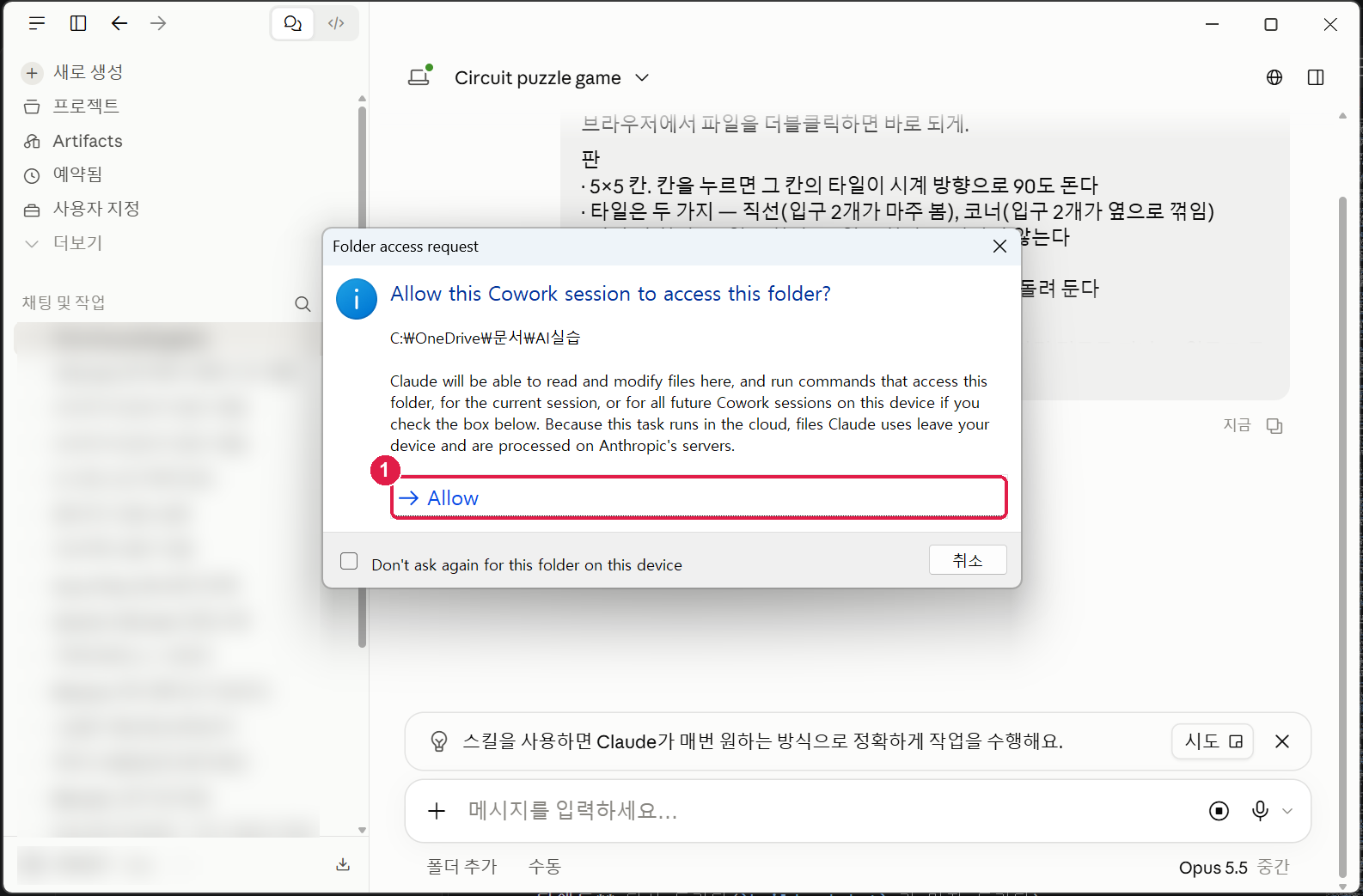This screenshot has width=1363, height=896.
Task: Click the 새로 생성 label in the sidebar
Action: (x=88, y=73)
